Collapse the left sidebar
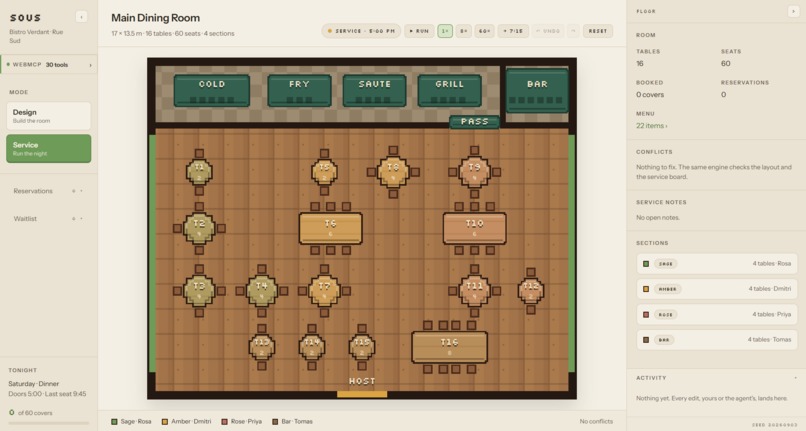The image size is (806, 431). 81,17
